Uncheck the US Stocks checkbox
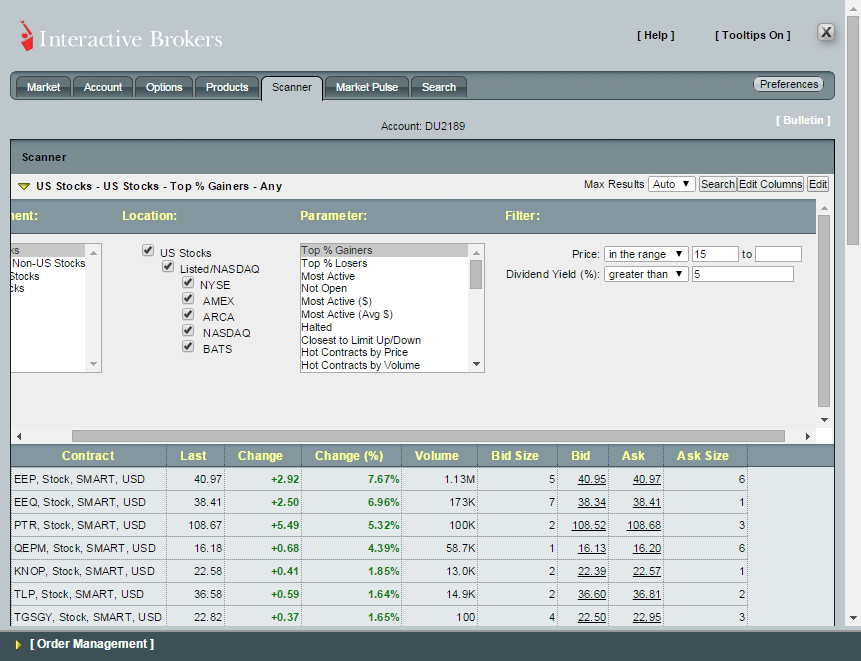861x661 pixels. 148,250
